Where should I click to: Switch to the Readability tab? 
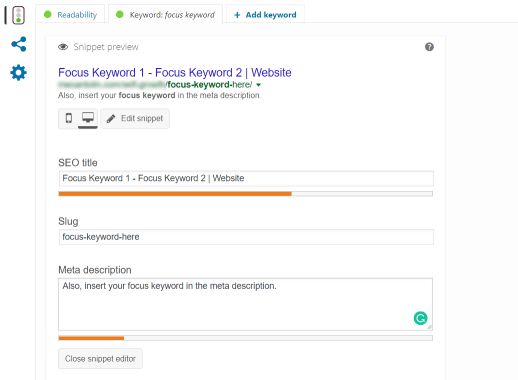tap(70, 14)
